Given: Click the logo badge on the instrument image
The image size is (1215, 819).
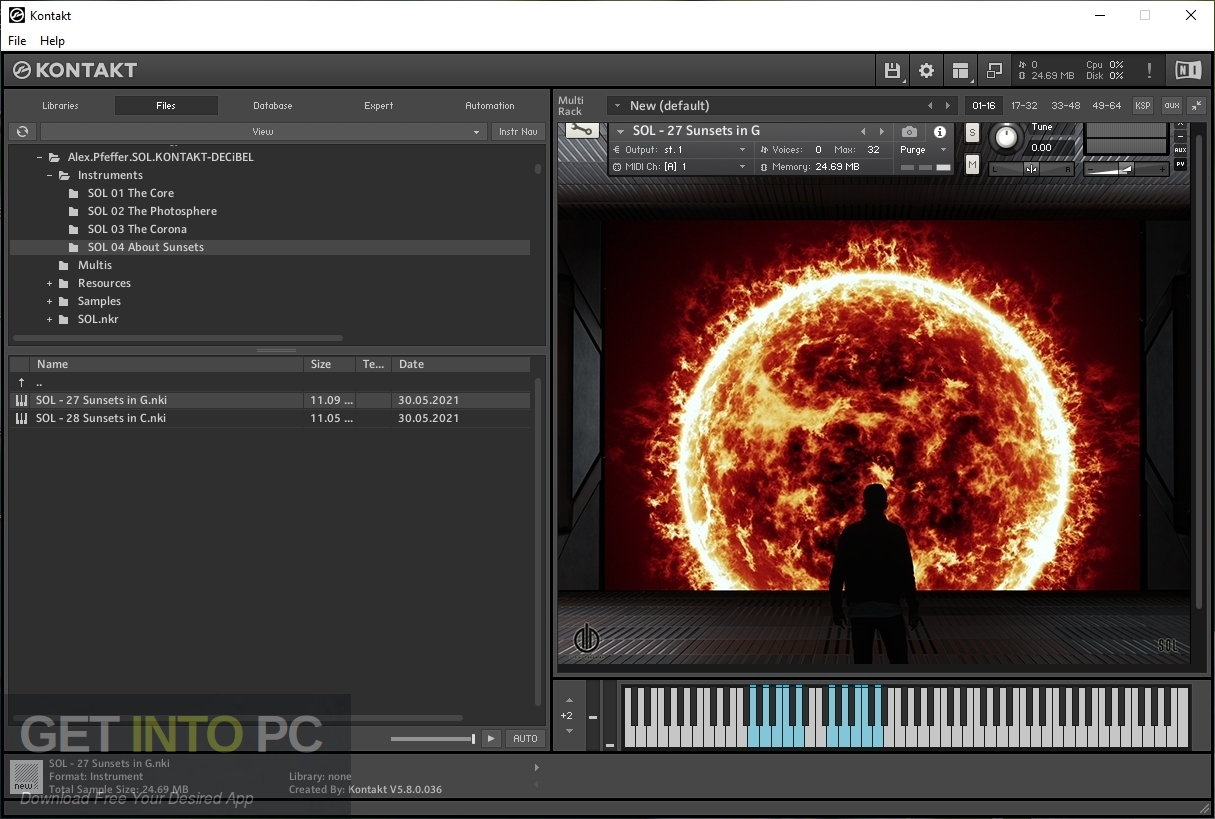Looking at the screenshot, I should pos(587,640).
